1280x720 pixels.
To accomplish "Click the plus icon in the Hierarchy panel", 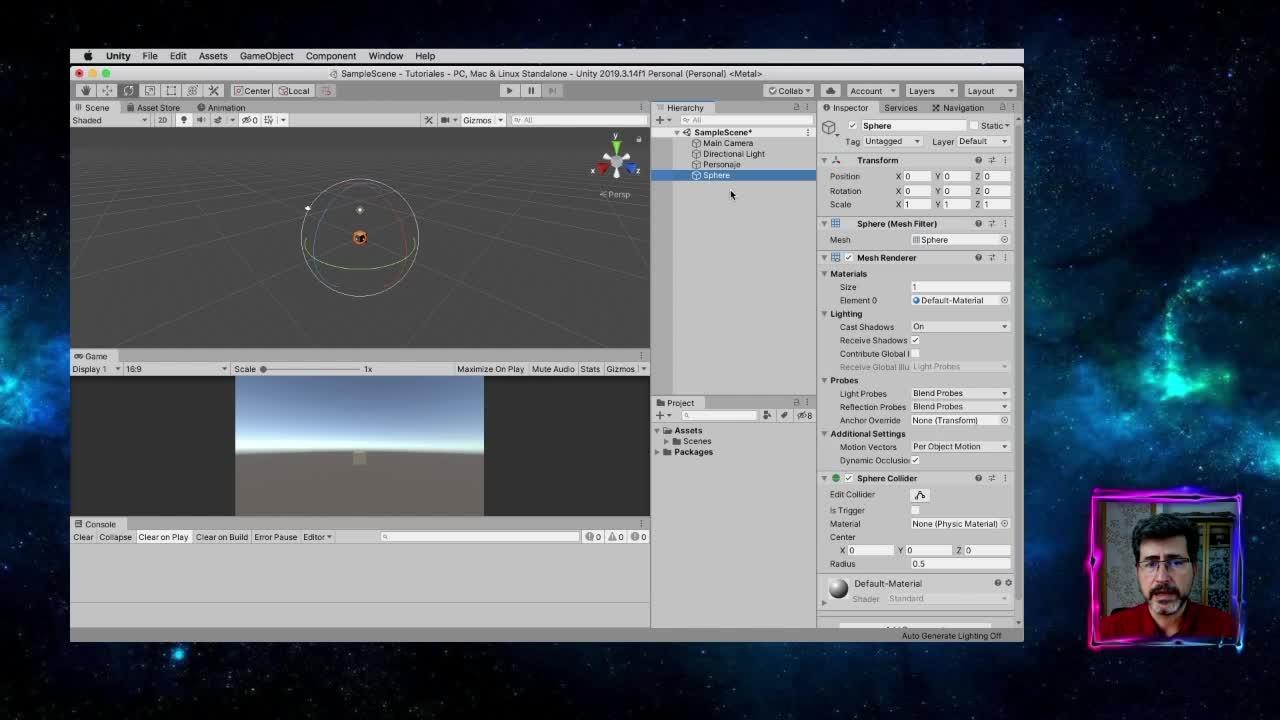I will click(659, 120).
